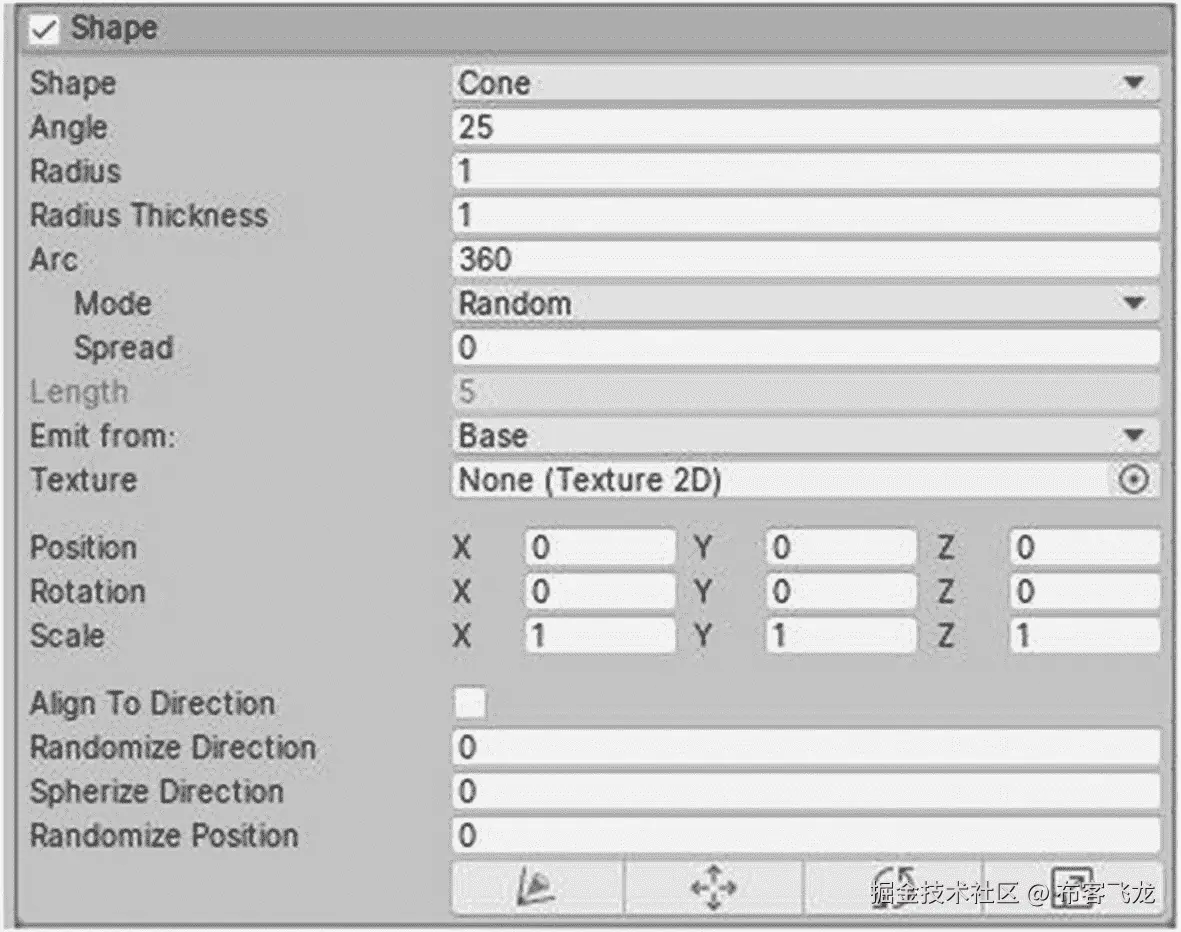Click the Spherize Direction value field
The height and width of the screenshot is (932, 1181).
pos(805,792)
